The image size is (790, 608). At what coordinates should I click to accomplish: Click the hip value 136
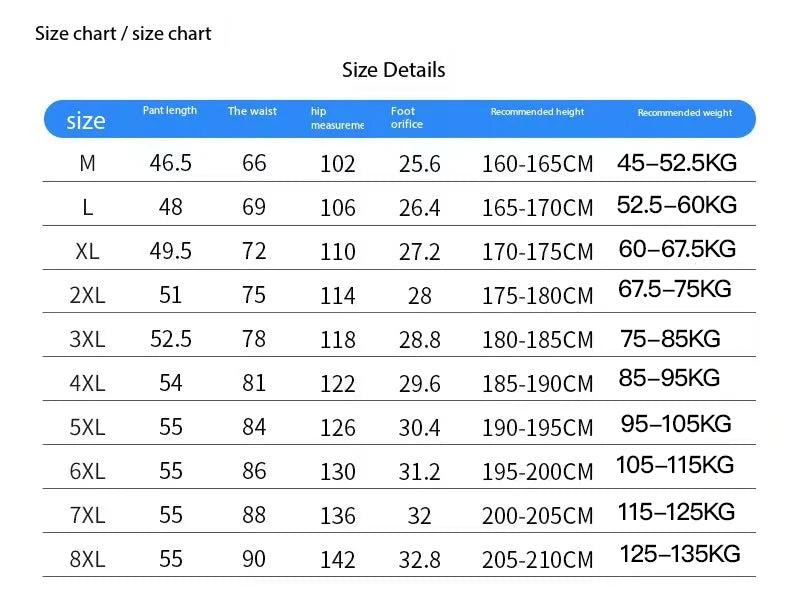point(338,516)
